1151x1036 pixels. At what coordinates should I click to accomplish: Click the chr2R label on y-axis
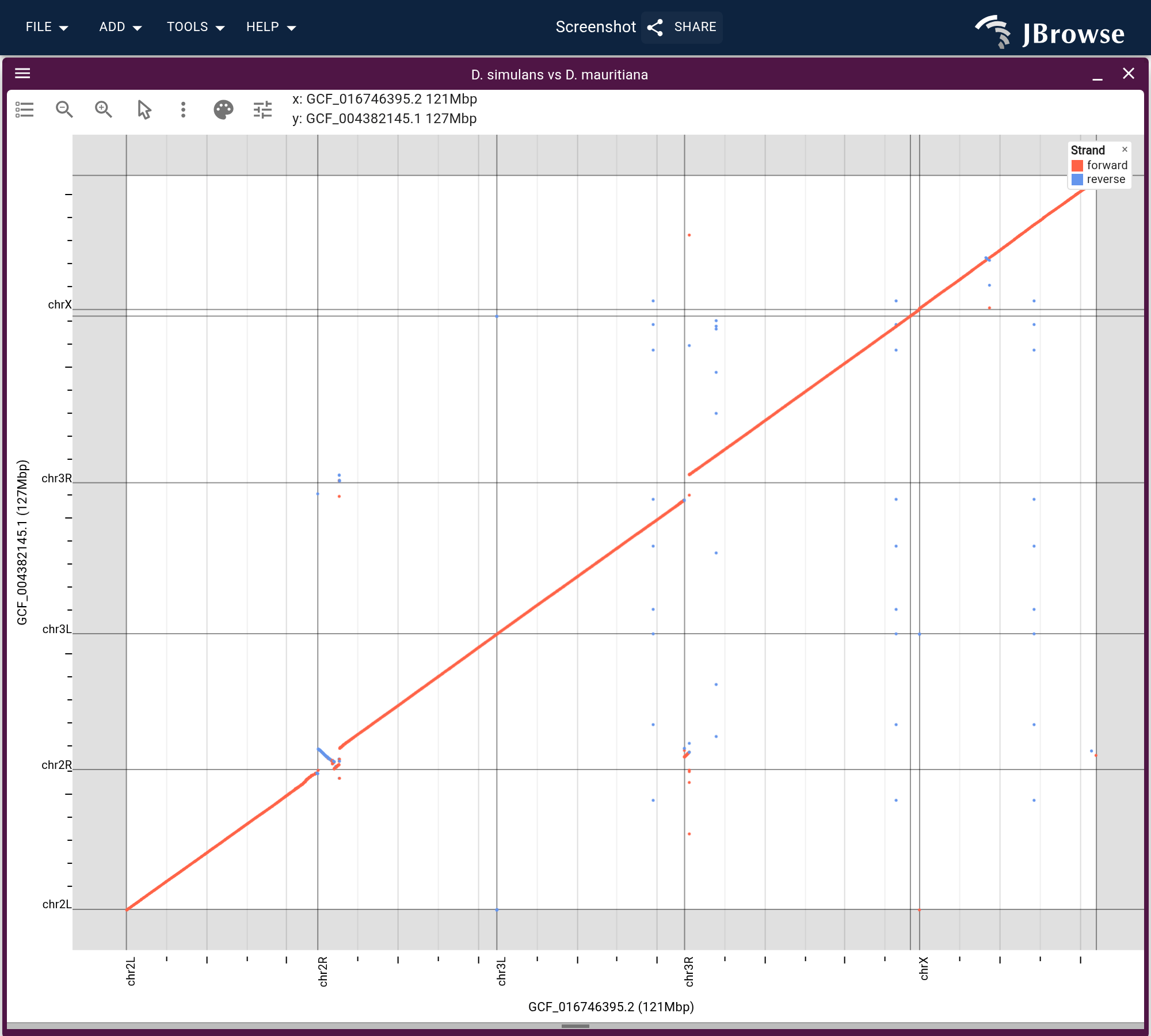coord(57,765)
